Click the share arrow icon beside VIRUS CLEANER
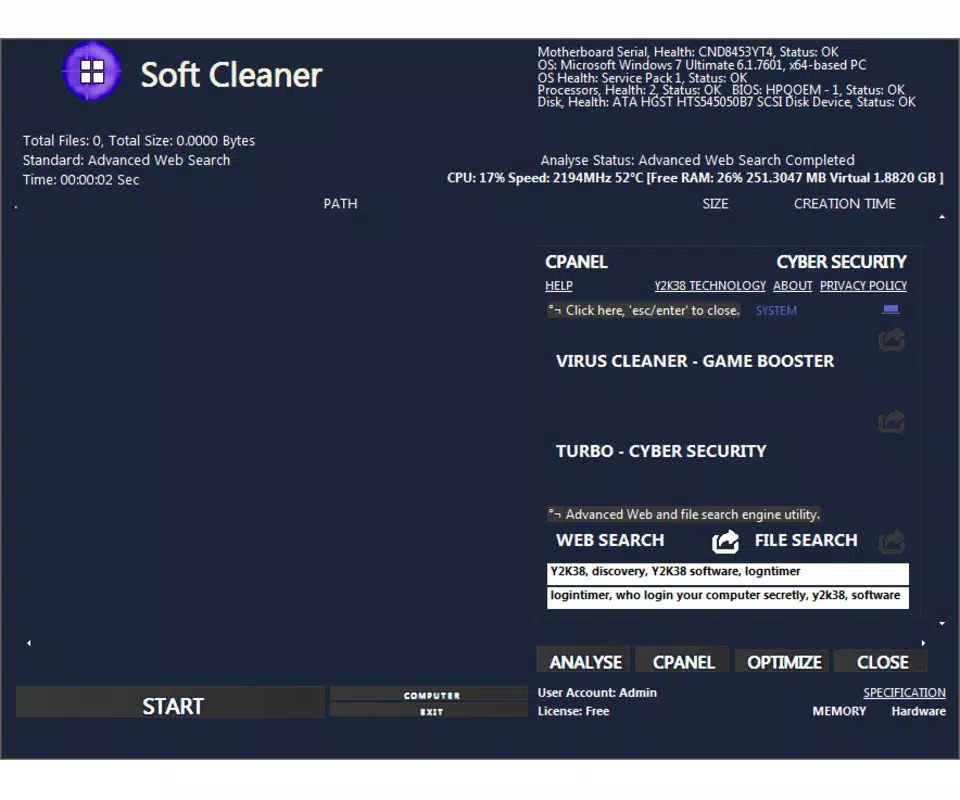The image size is (960, 800). click(891, 339)
